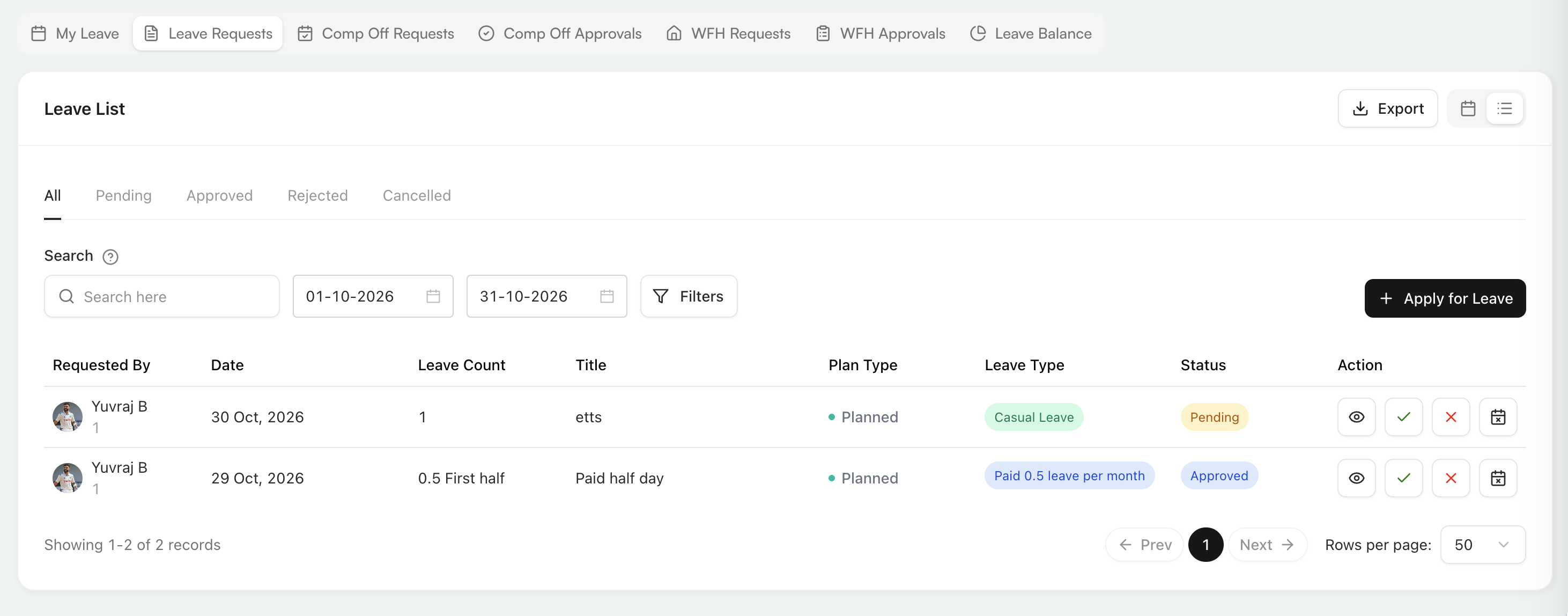Select the Pending status filter tab
Screen dimensions: 1568x616
click(x=123, y=195)
